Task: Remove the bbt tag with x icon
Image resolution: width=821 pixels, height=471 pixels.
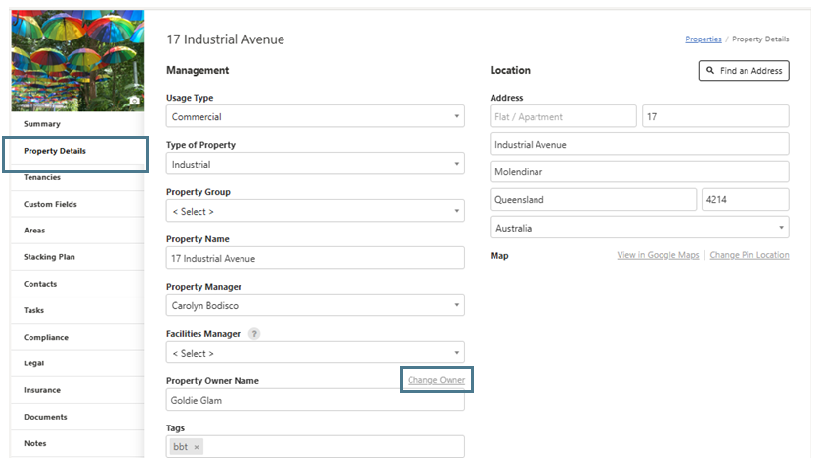Action: 197,447
